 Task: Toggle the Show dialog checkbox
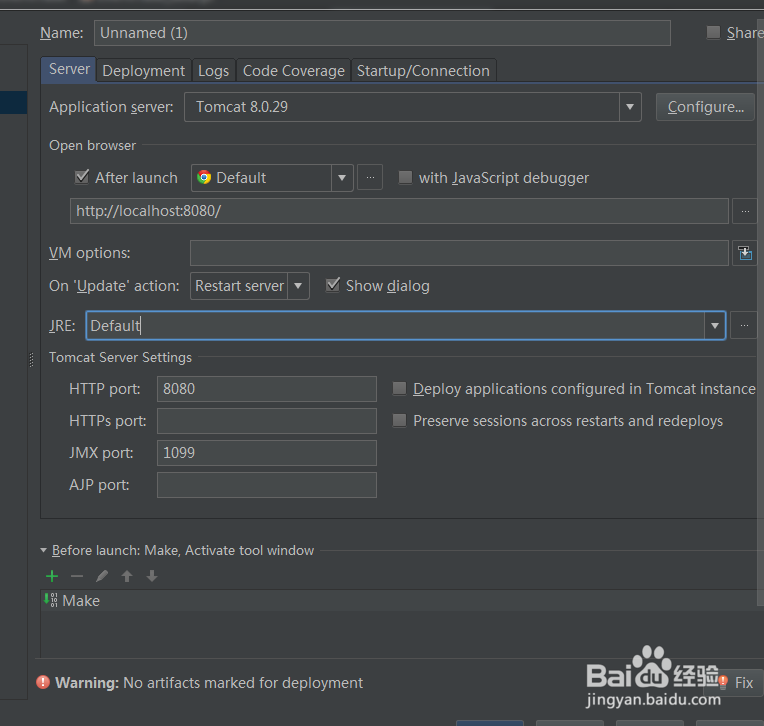point(333,285)
